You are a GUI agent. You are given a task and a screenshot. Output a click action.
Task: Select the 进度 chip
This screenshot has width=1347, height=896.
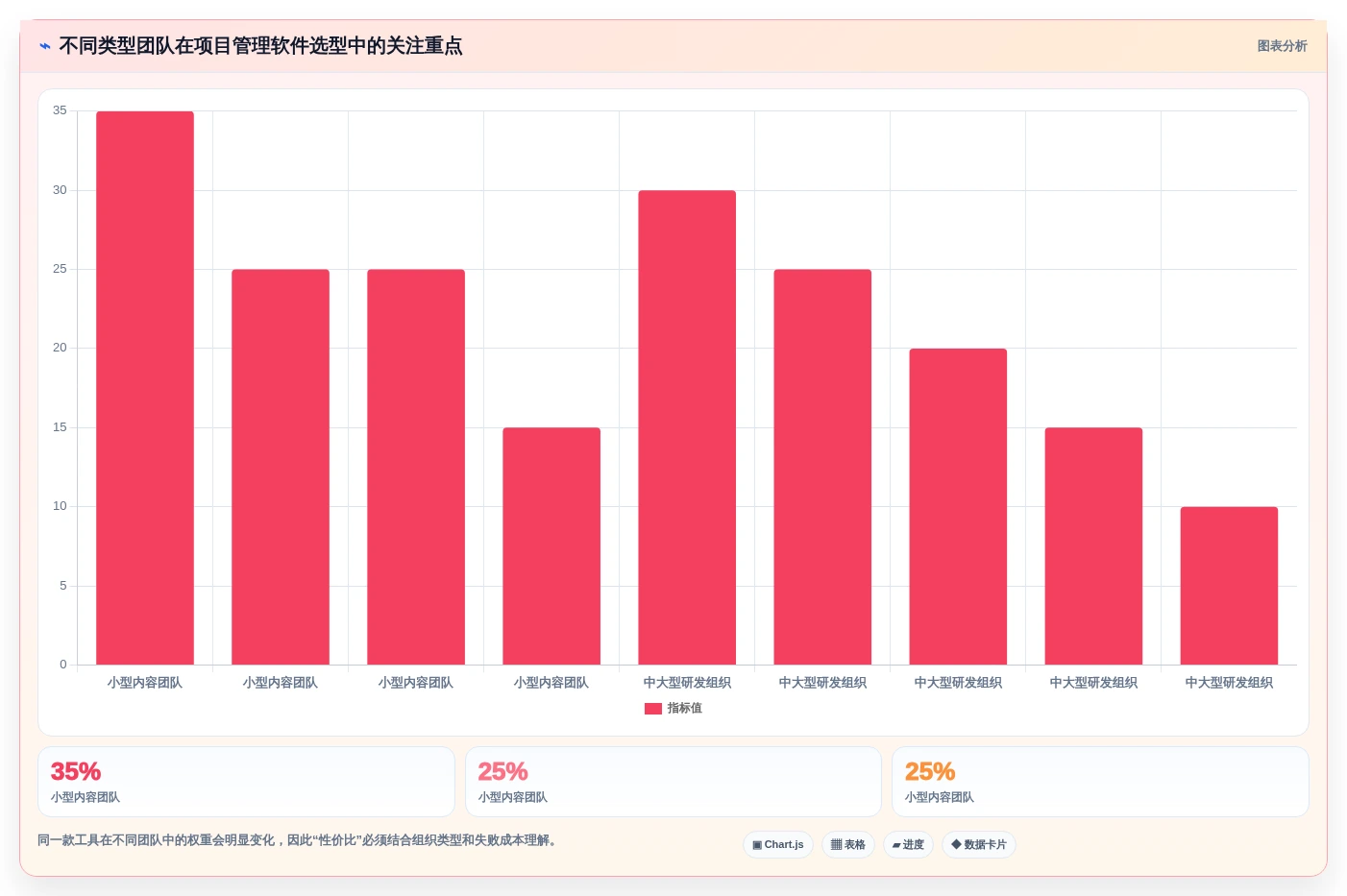point(908,845)
